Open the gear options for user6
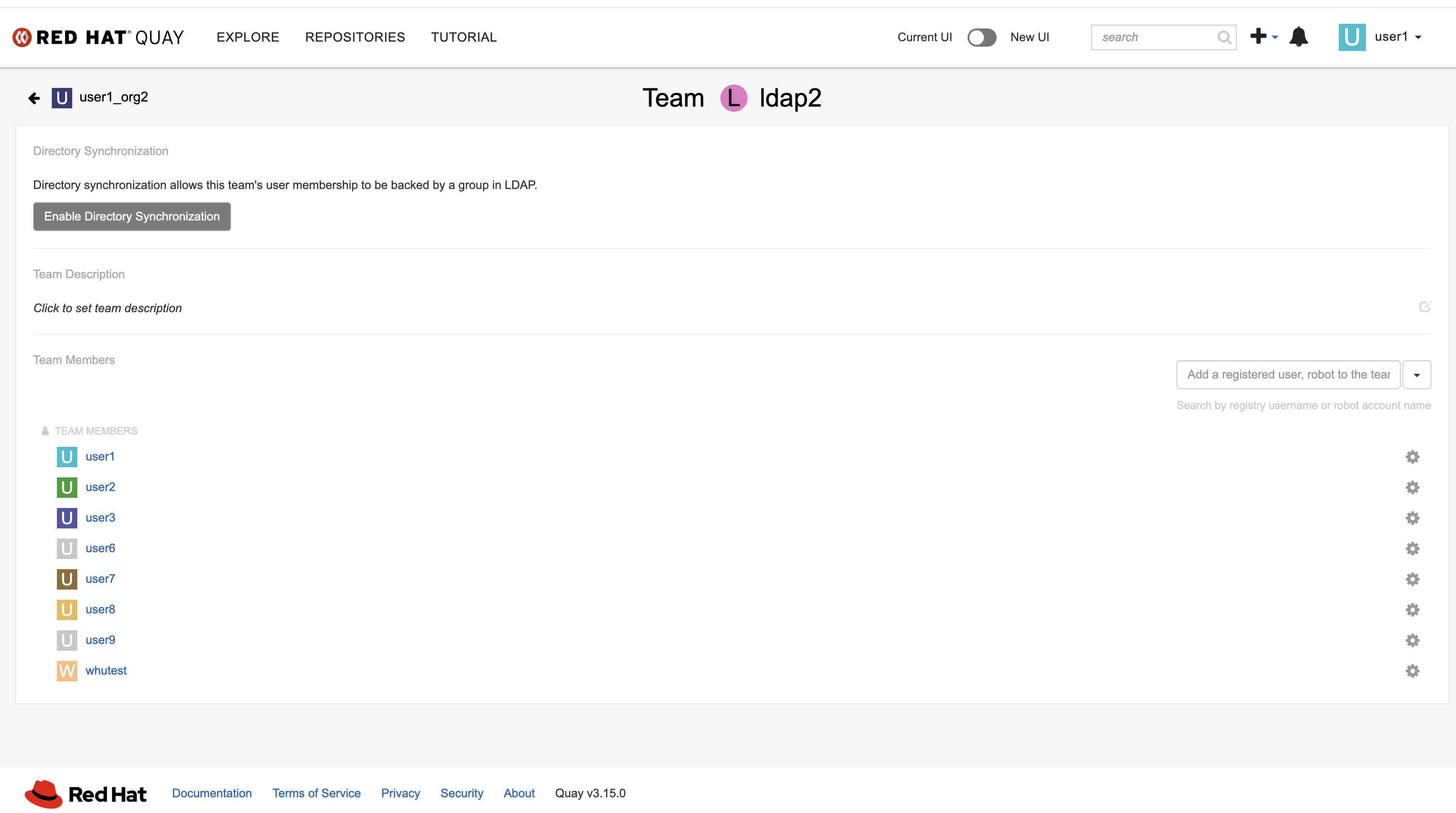The width and height of the screenshot is (1456, 813). 1412,548
